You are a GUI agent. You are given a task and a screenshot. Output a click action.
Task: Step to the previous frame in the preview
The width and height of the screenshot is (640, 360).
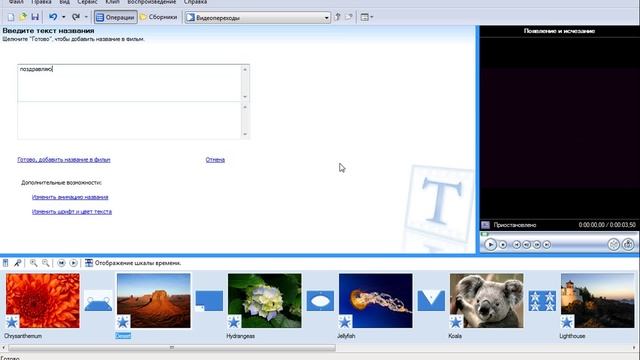[x=527, y=244]
